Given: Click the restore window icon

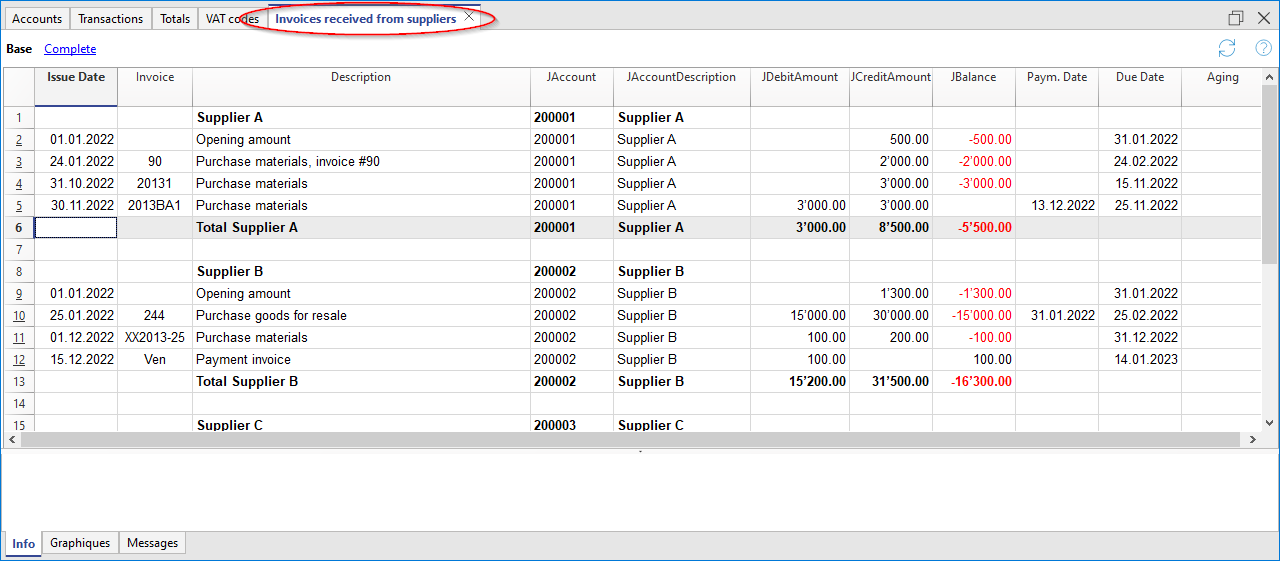Looking at the screenshot, I should point(1236,18).
